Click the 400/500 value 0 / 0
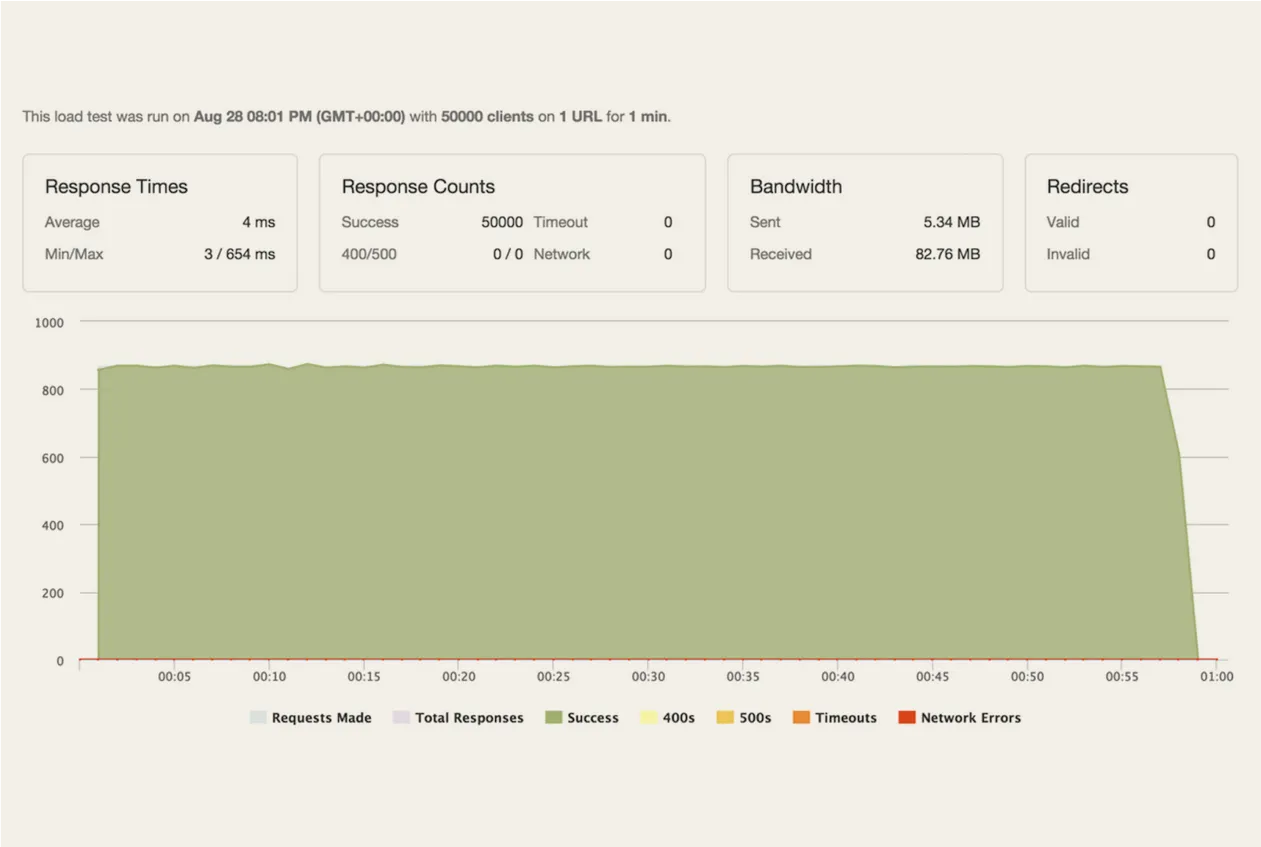This screenshot has height=847, width=1261. tap(508, 254)
